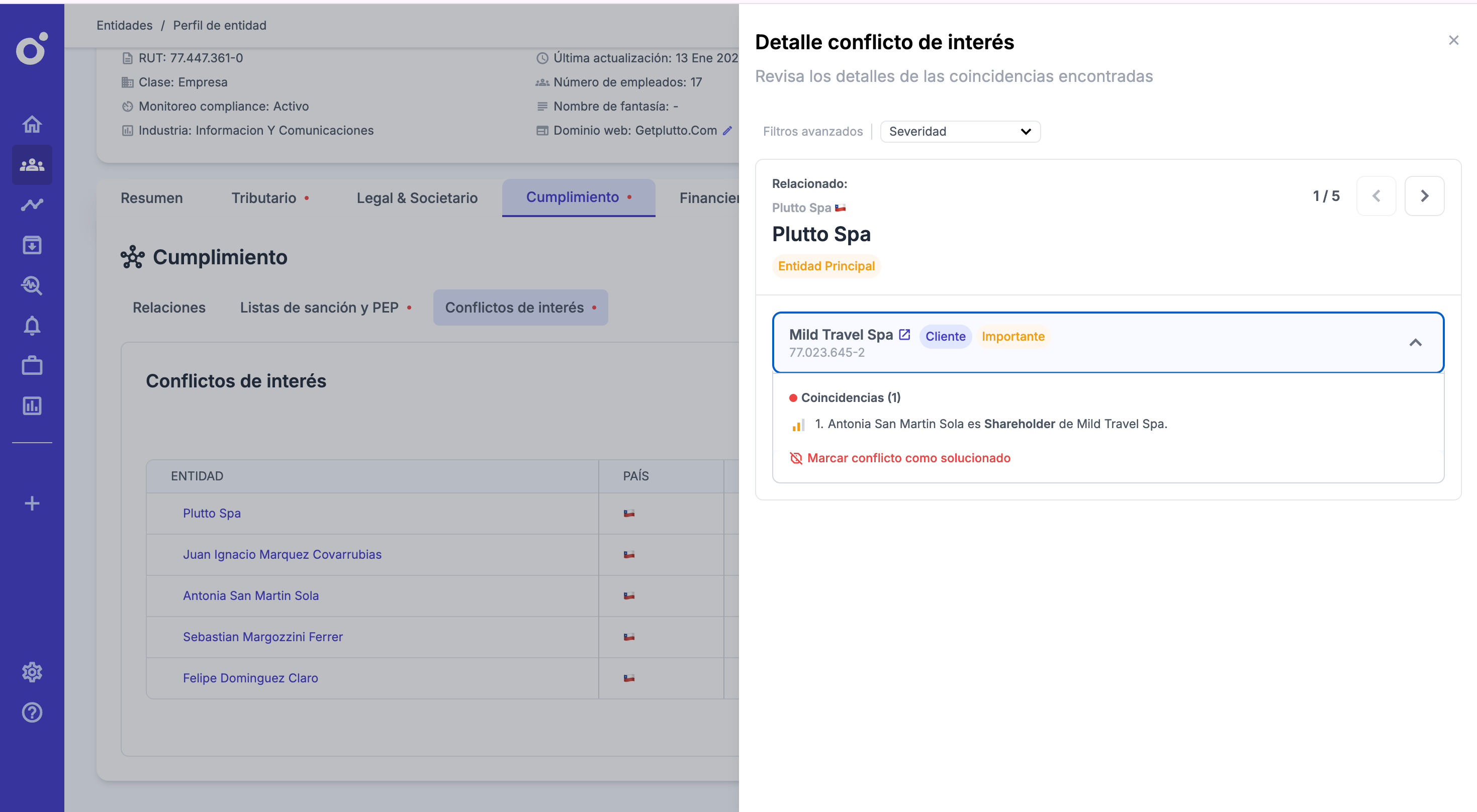Open the Legal & Societario tab
Screen dimensions: 1477x812
(417, 198)
